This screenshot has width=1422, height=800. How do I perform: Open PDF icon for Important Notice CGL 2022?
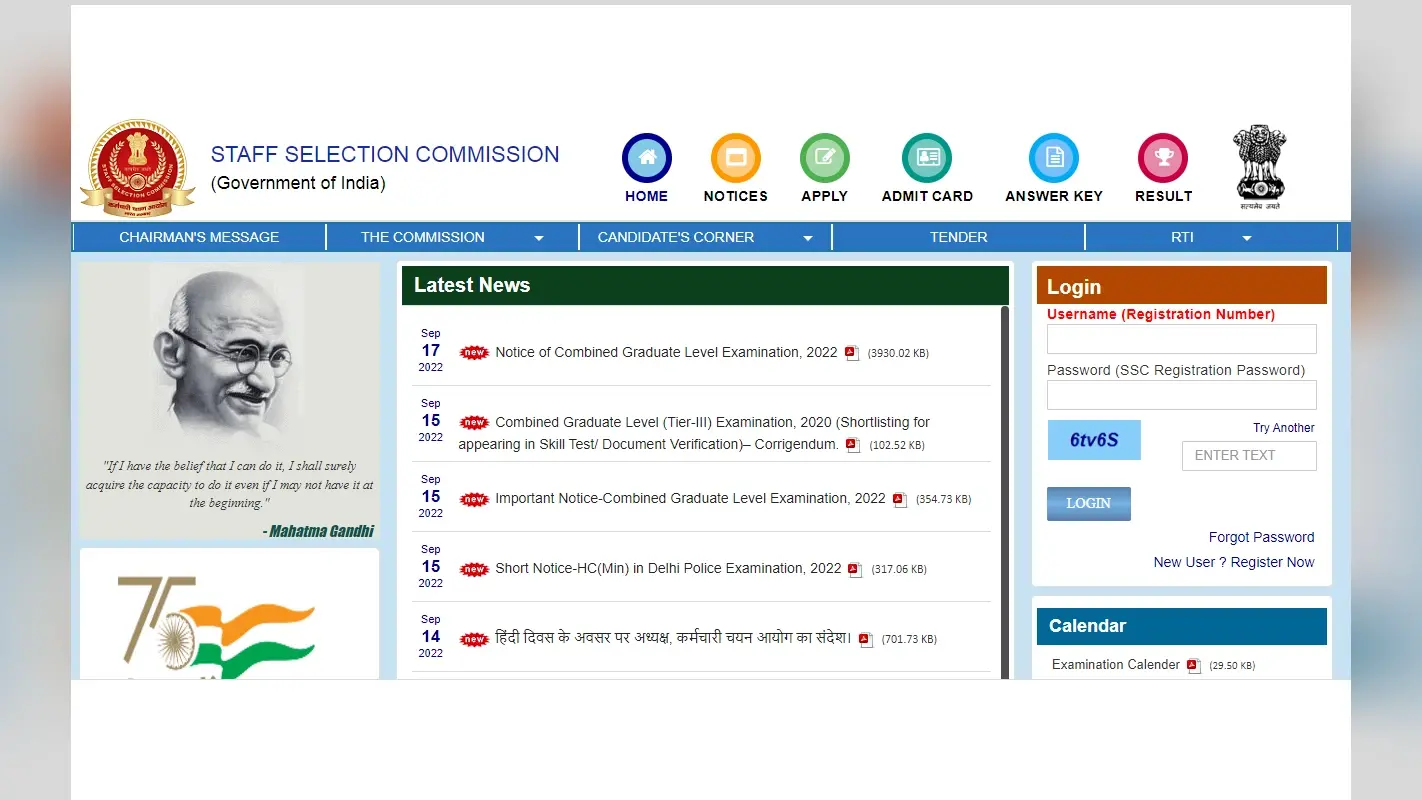tap(900, 499)
